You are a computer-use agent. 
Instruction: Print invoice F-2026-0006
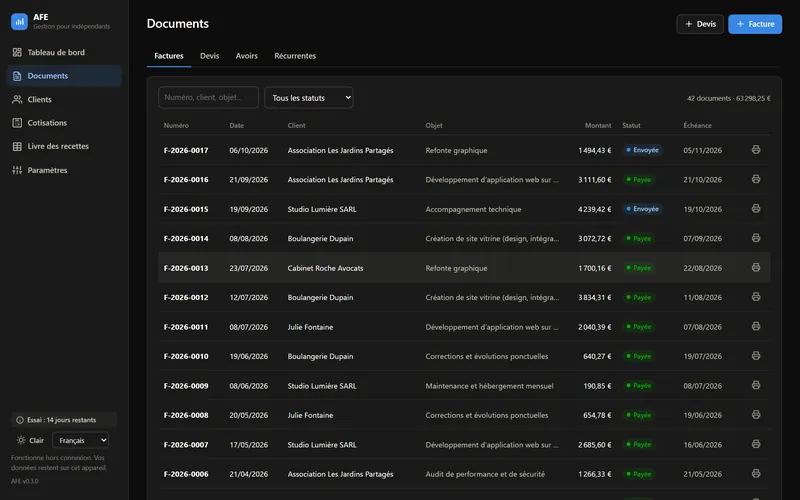point(756,473)
